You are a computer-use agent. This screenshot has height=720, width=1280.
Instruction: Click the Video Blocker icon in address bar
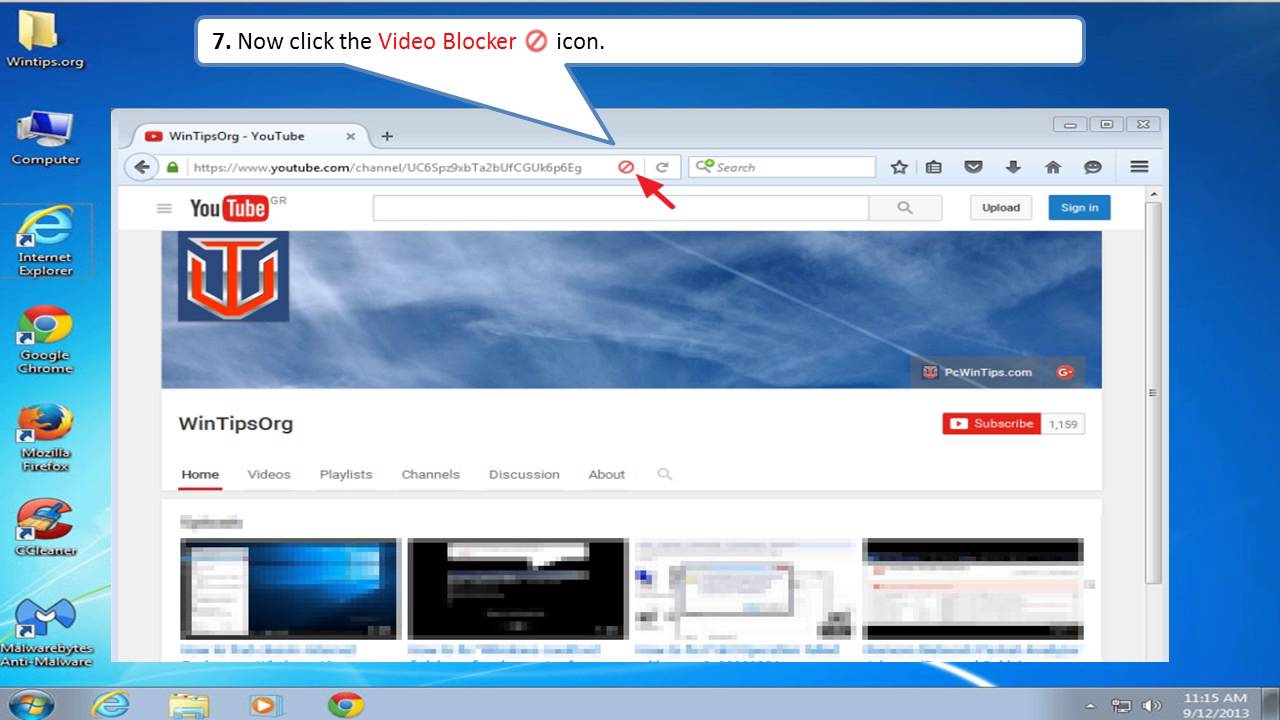tap(625, 167)
